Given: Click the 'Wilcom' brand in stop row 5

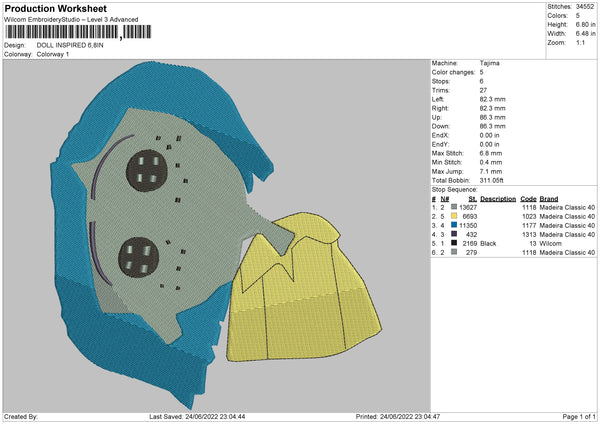Looking at the screenshot, I should click(x=550, y=244).
